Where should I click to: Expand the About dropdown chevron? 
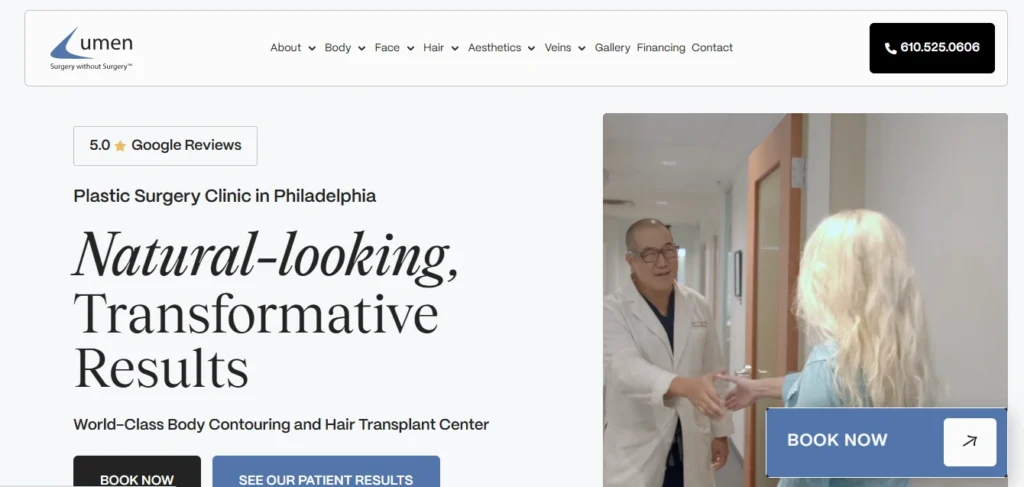[312, 48]
